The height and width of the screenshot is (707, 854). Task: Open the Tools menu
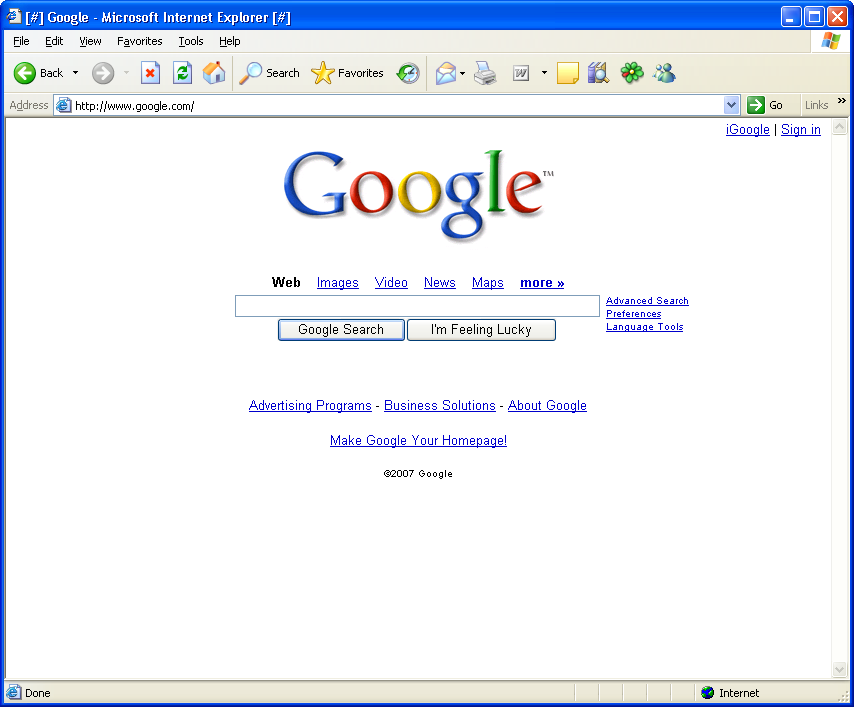point(191,41)
